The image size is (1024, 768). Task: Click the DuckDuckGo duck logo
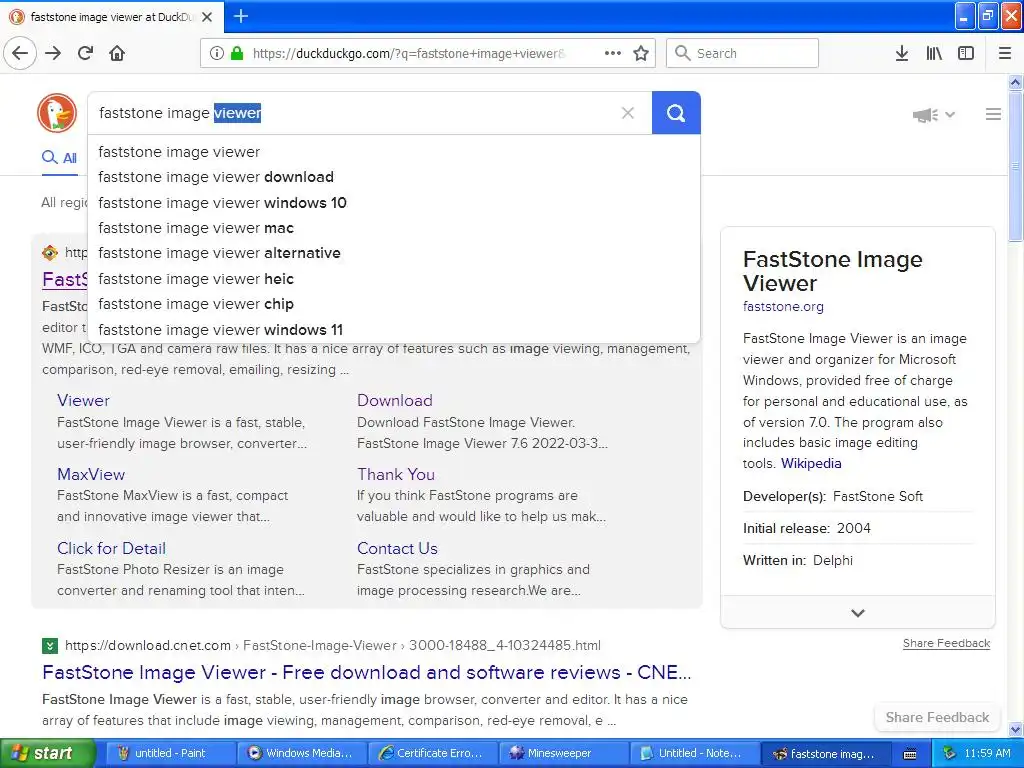point(57,113)
